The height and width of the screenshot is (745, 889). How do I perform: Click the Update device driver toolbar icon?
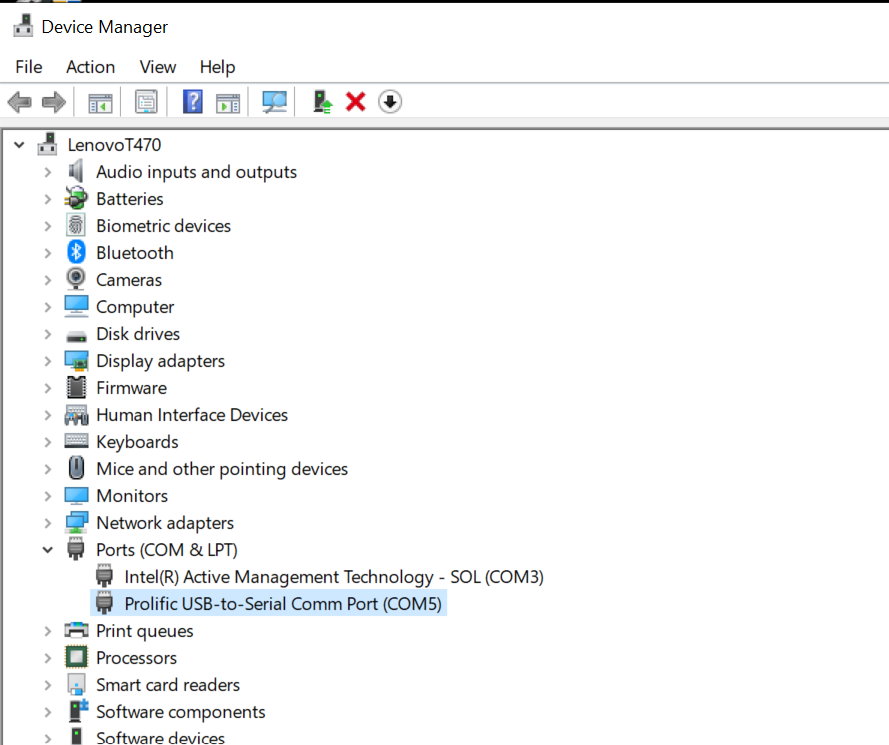(322, 102)
